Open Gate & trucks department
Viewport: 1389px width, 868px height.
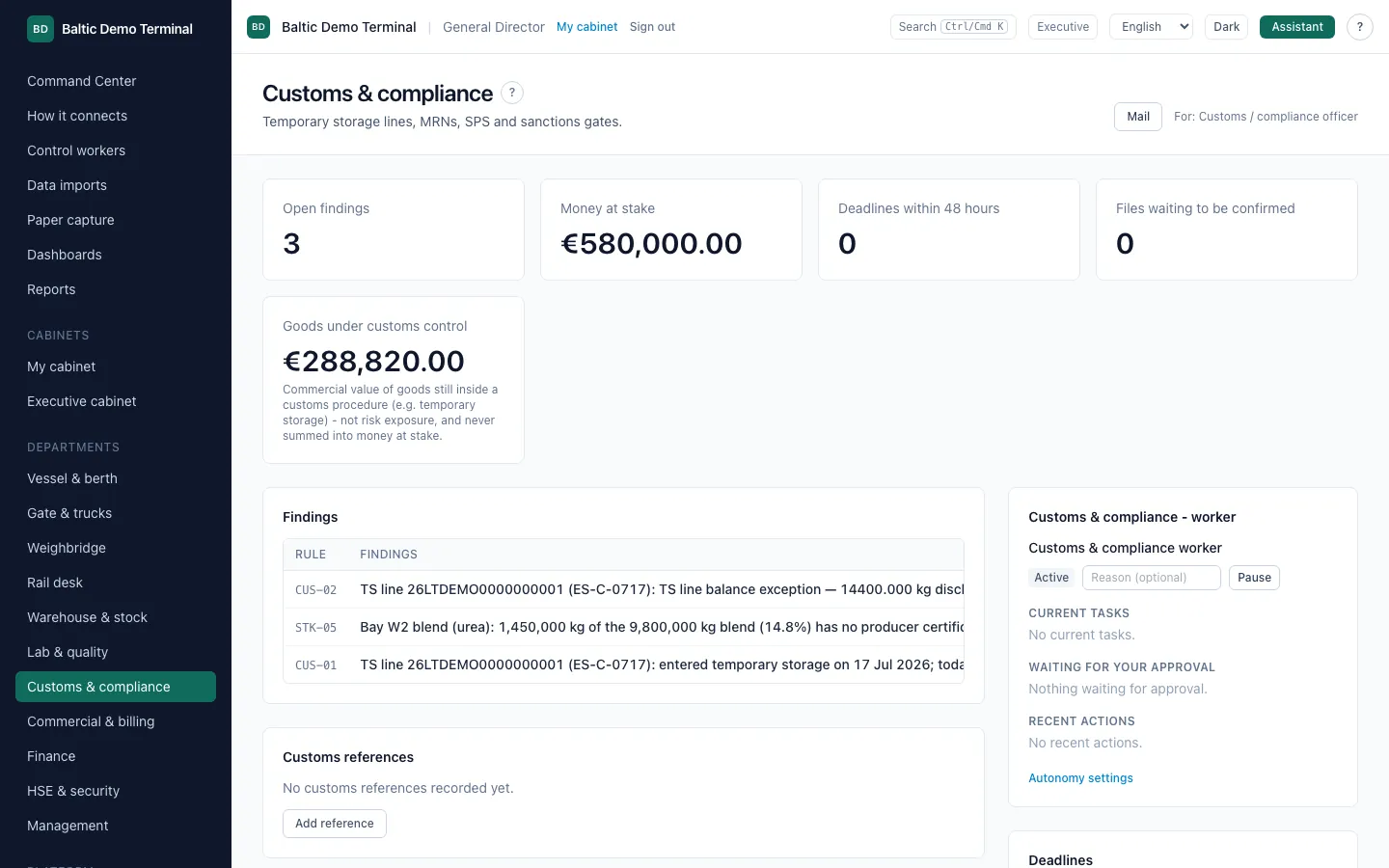pos(116,513)
